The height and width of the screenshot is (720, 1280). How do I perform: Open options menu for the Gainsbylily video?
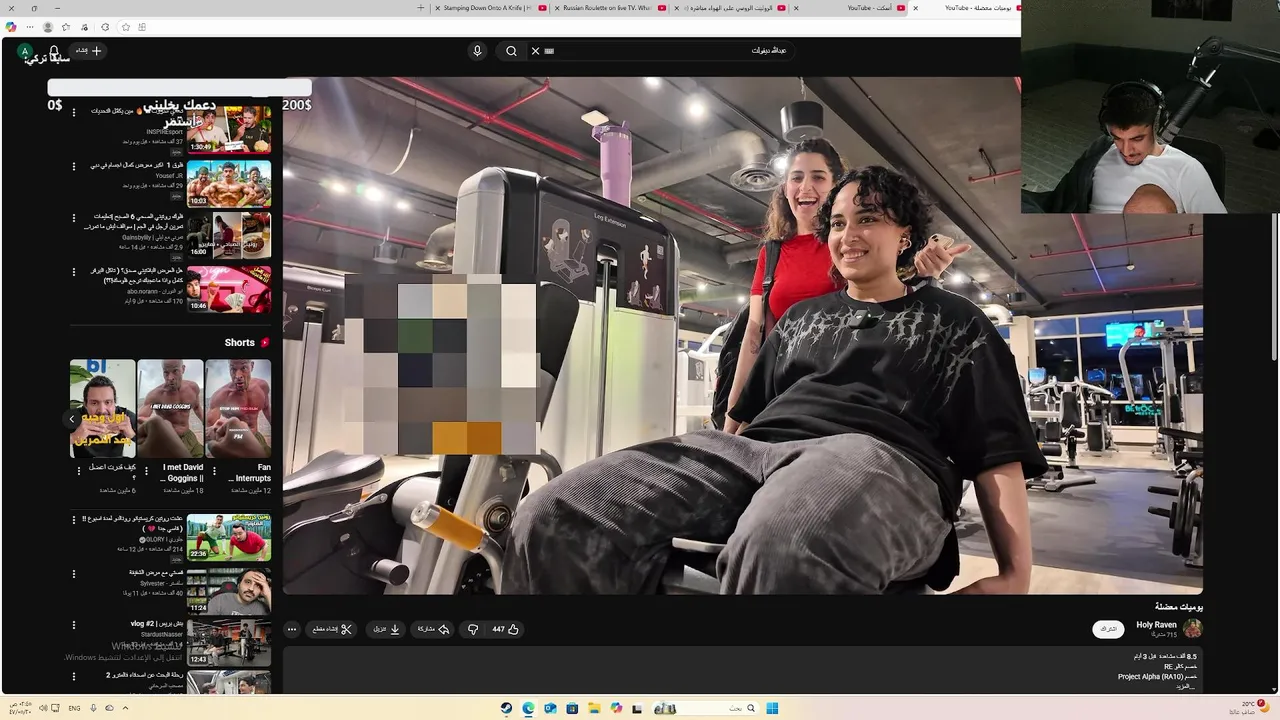click(x=73, y=218)
